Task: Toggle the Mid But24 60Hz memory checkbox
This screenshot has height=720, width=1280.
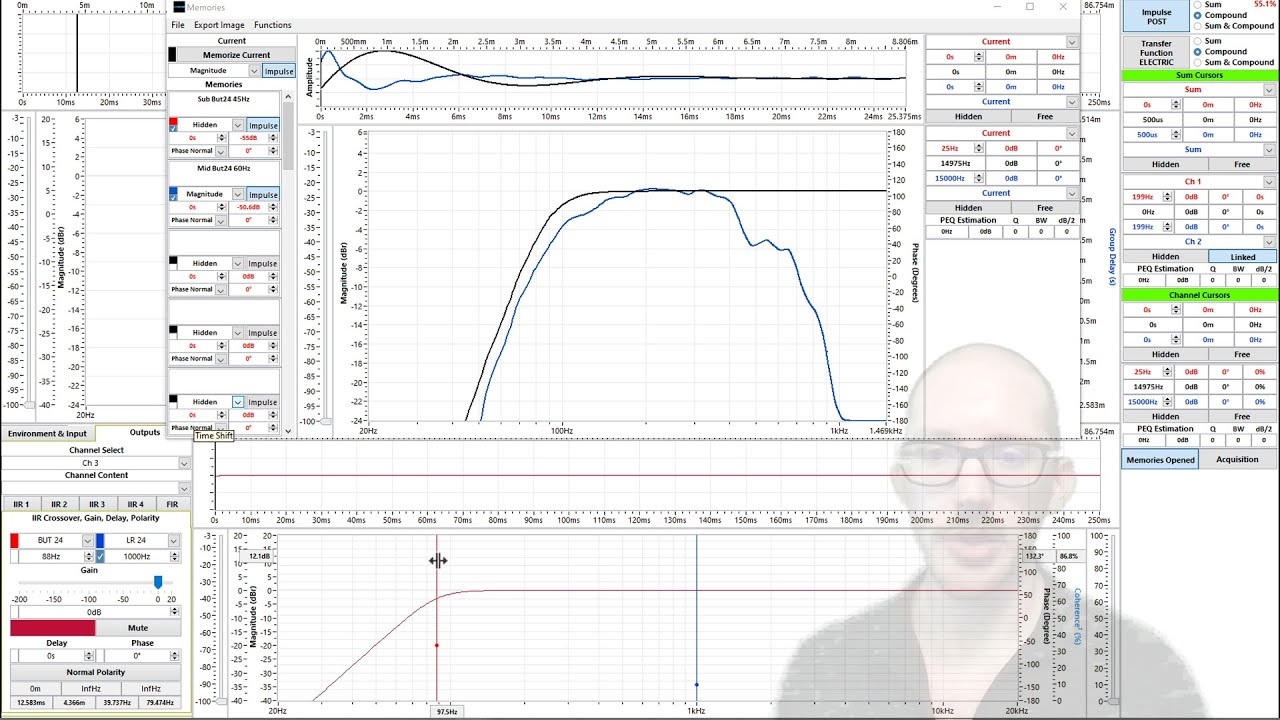Action: (x=173, y=197)
